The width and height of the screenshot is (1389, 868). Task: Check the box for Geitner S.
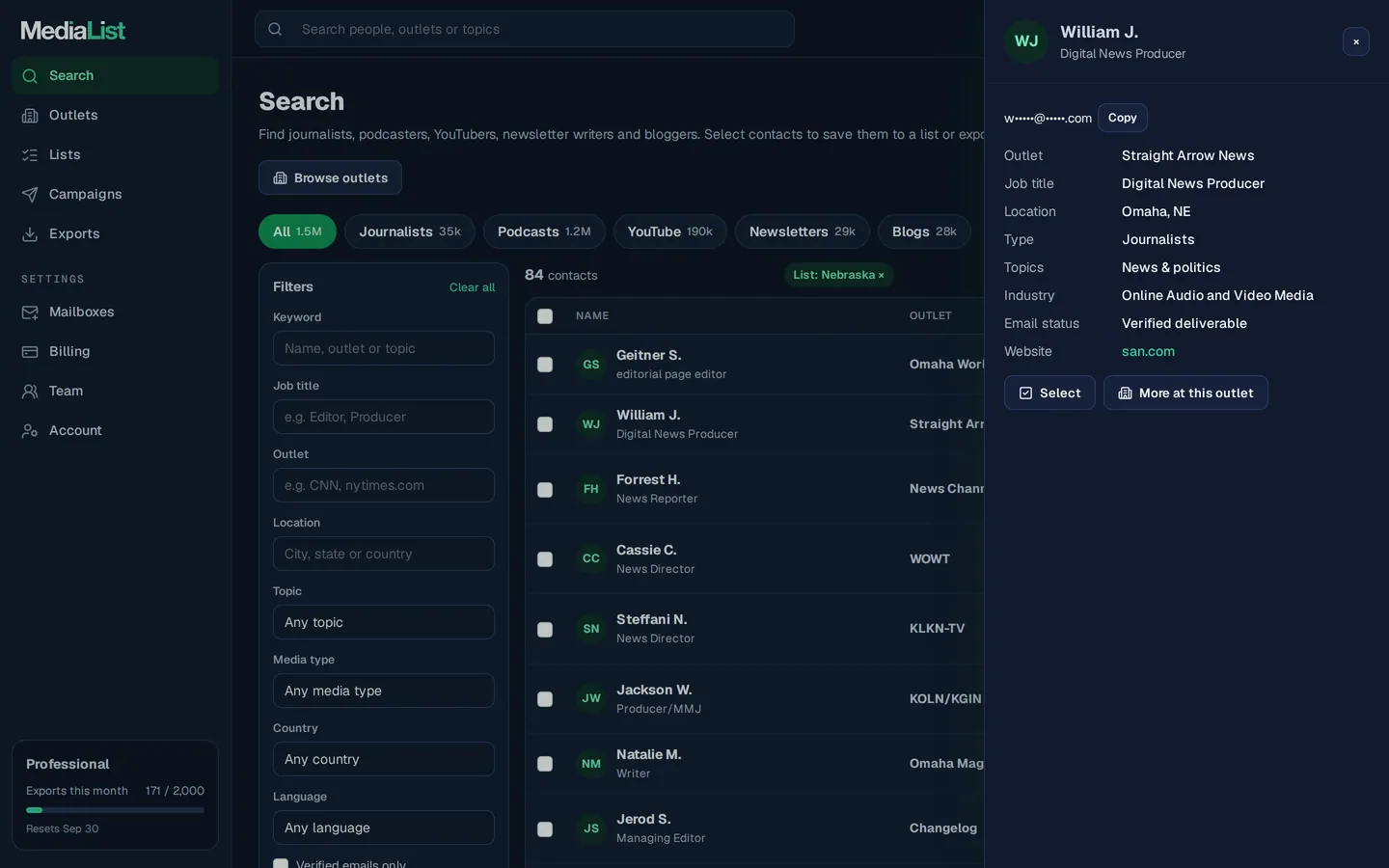tap(545, 365)
